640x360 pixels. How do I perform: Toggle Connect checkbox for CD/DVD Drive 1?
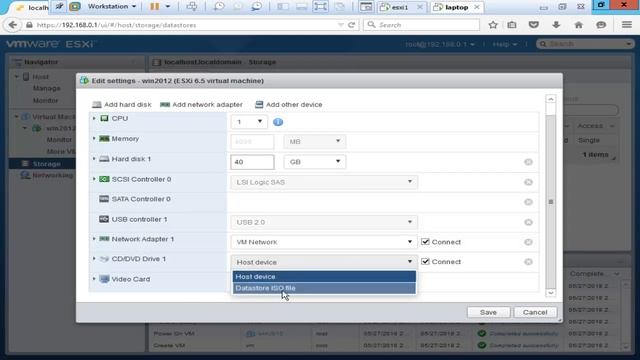[425, 262]
